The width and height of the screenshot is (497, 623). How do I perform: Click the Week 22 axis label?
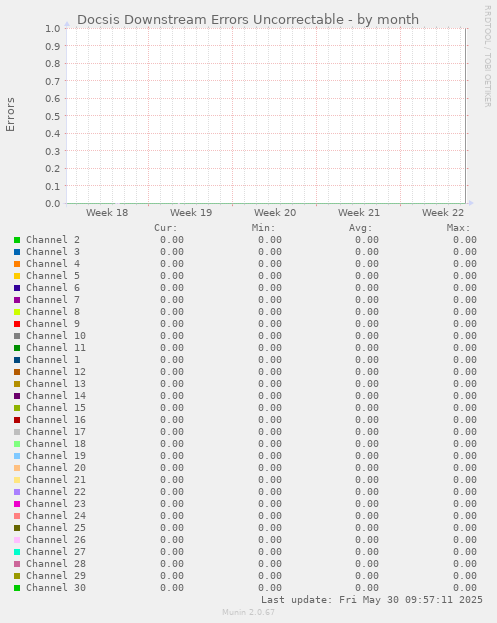pyautogui.click(x=443, y=213)
